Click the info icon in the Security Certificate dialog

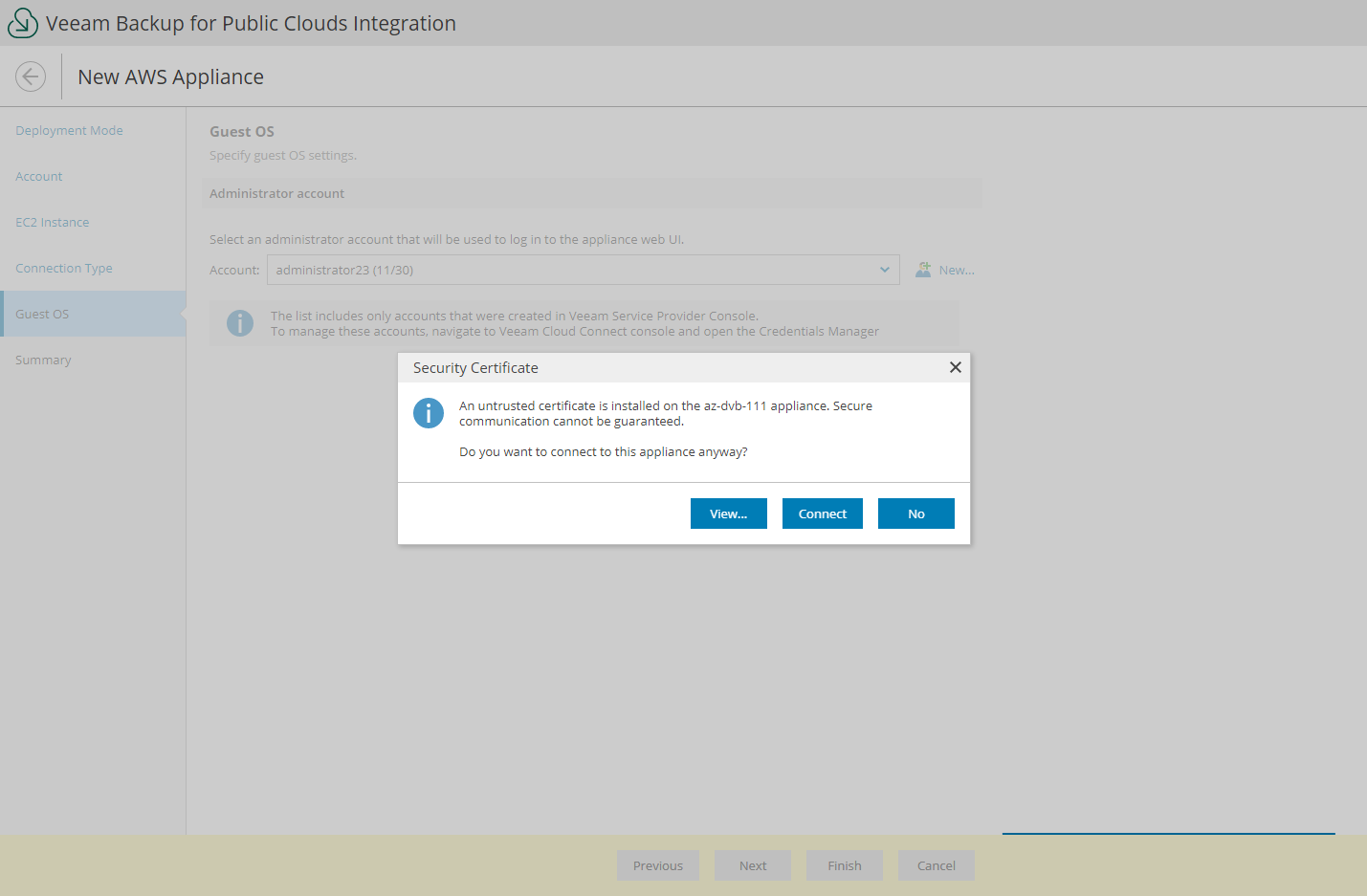pyautogui.click(x=428, y=412)
